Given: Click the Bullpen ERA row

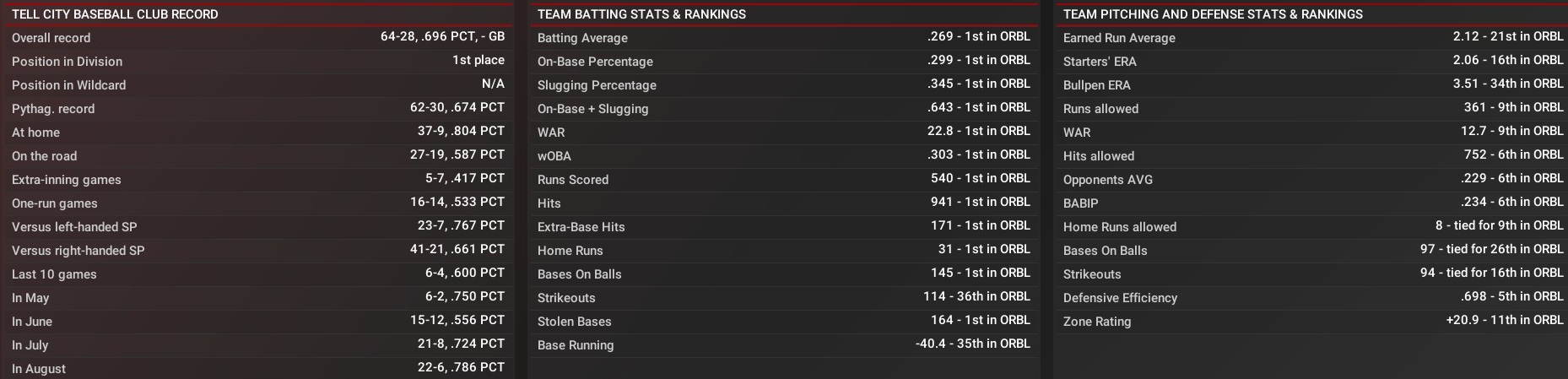Looking at the screenshot, I should tap(1309, 85).
